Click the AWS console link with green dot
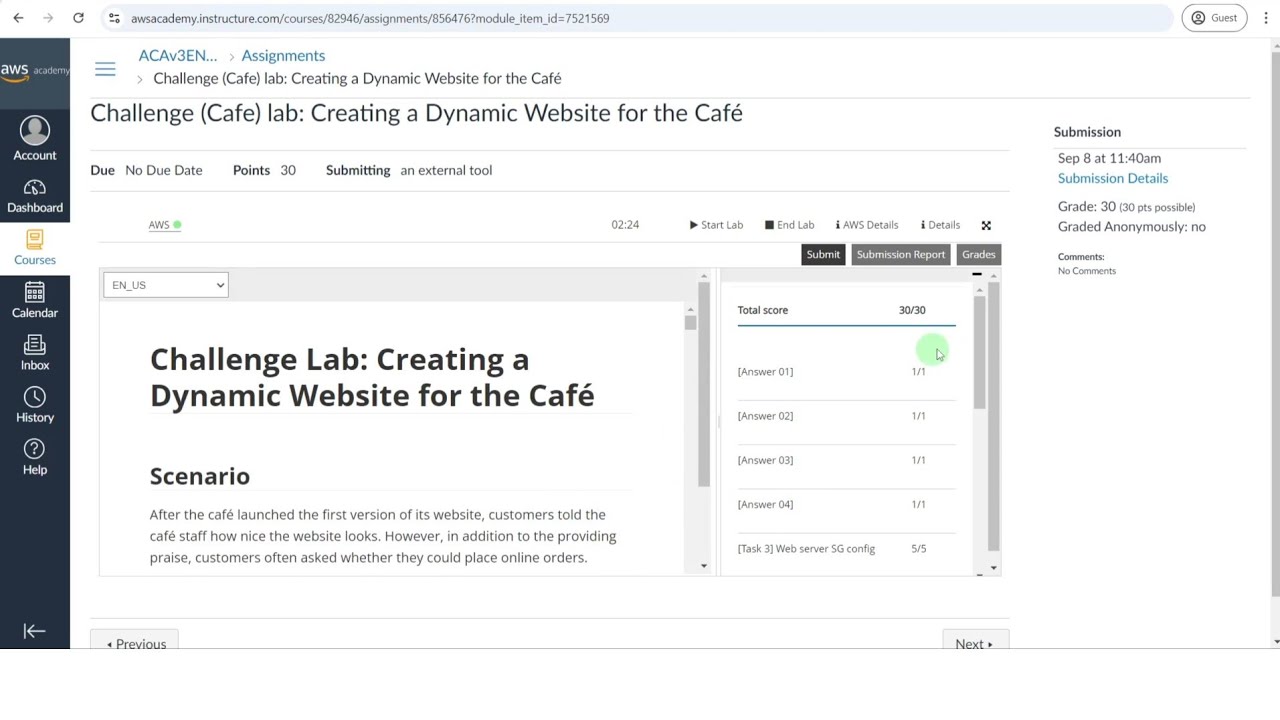 (x=165, y=225)
